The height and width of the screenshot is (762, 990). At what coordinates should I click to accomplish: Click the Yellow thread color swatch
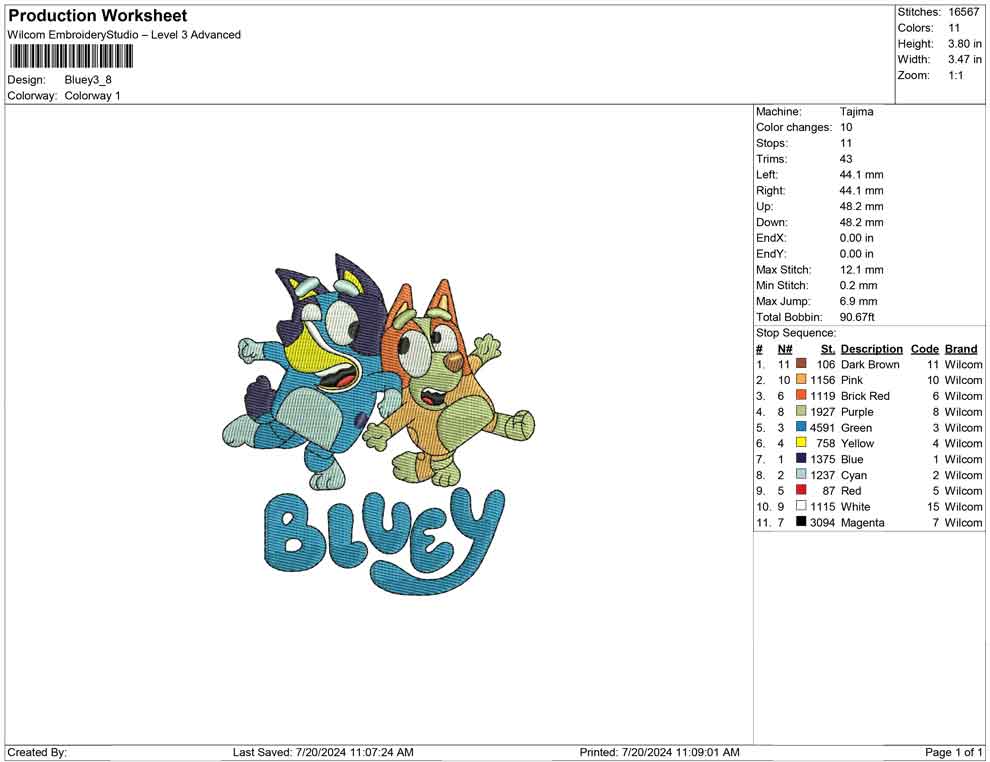pyautogui.click(x=801, y=443)
